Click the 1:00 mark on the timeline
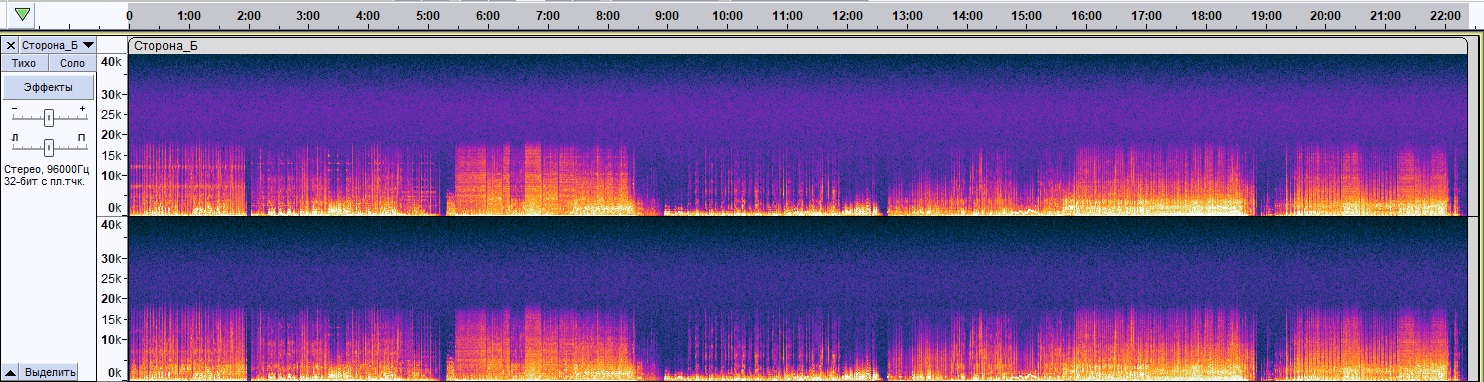Image resolution: width=1484 pixels, height=382 pixels. click(x=188, y=16)
